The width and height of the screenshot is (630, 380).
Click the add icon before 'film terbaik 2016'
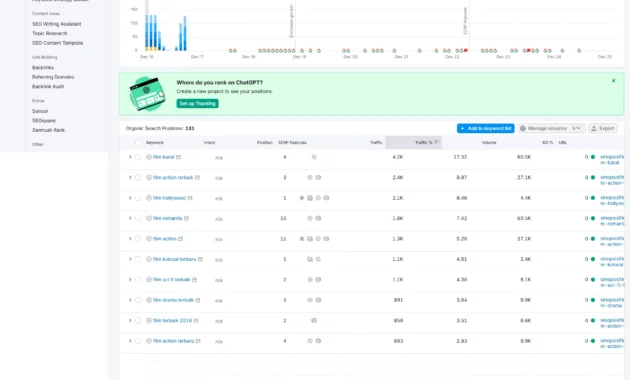[x=149, y=321]
